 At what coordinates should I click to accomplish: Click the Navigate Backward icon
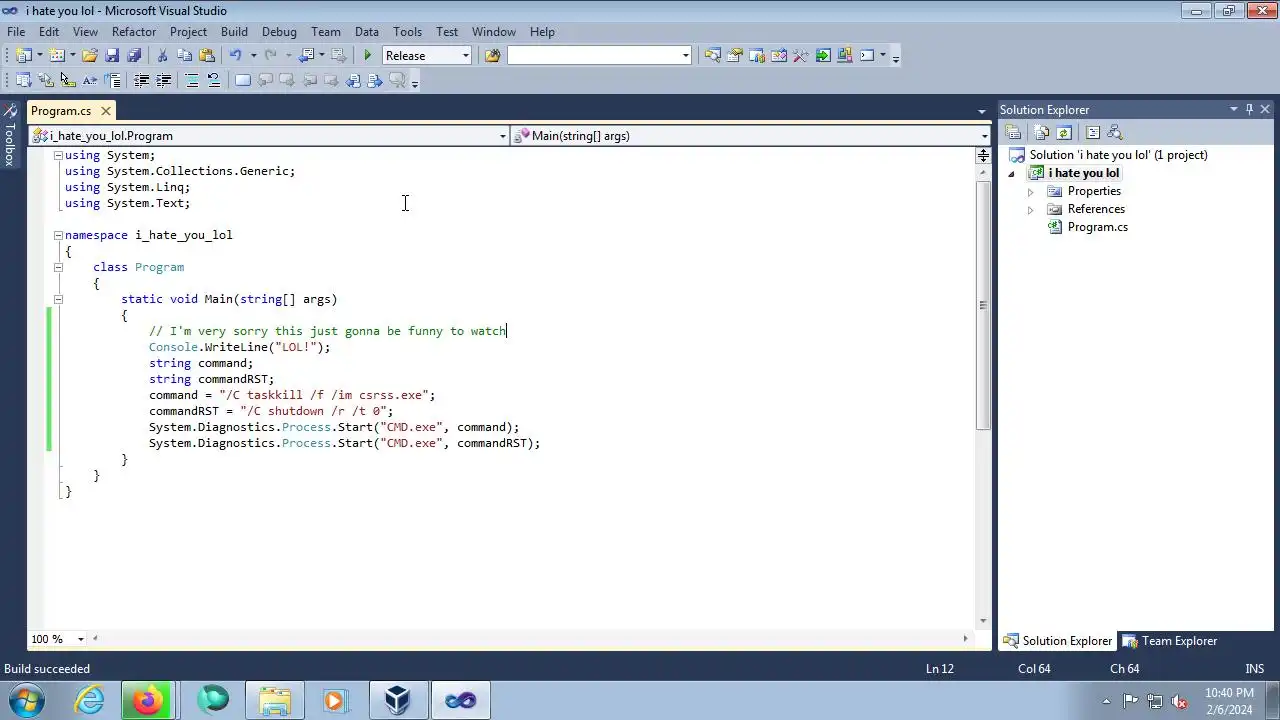[307, 56]
